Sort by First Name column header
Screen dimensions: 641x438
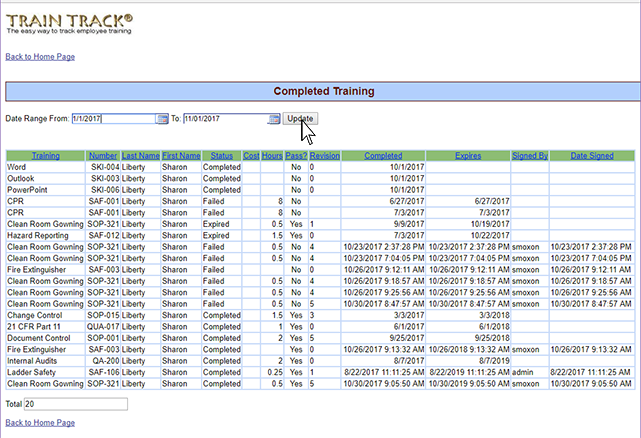(x=181, y=156)
